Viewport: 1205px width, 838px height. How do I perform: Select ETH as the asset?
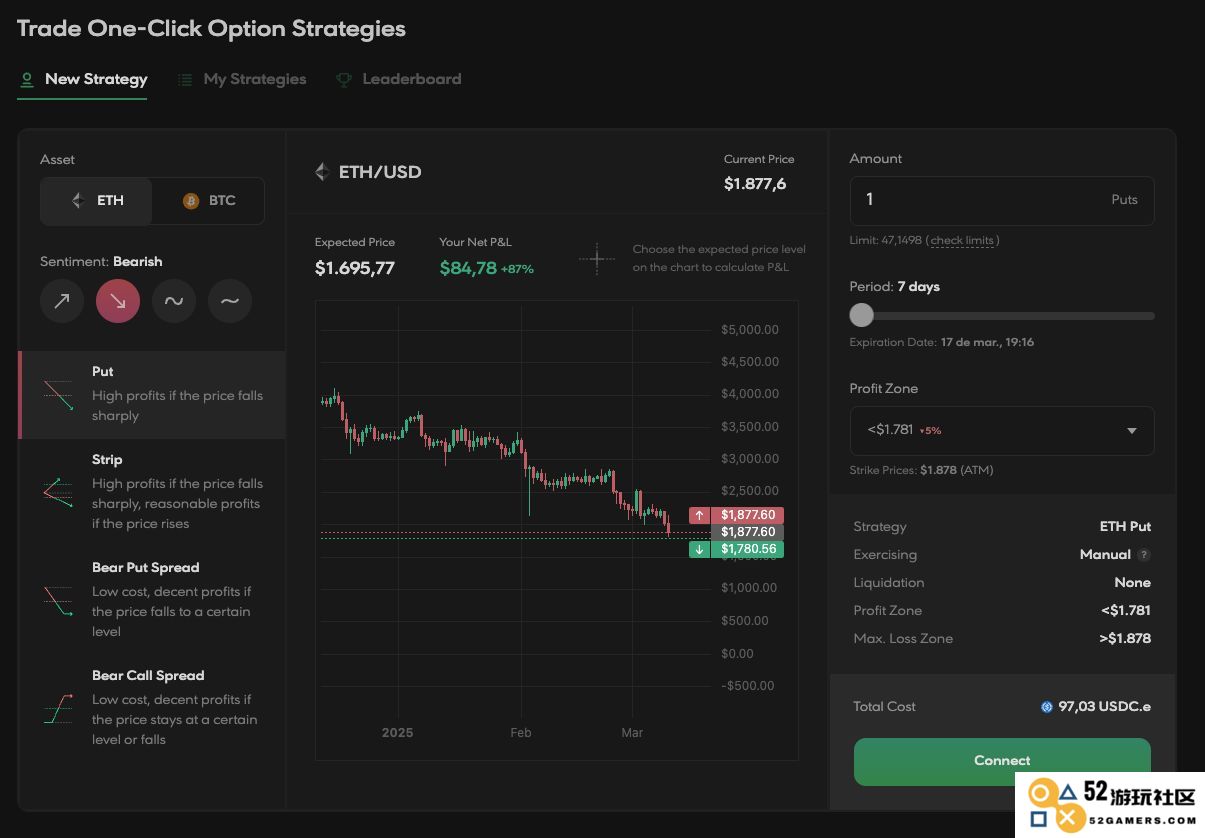(97, 200)
